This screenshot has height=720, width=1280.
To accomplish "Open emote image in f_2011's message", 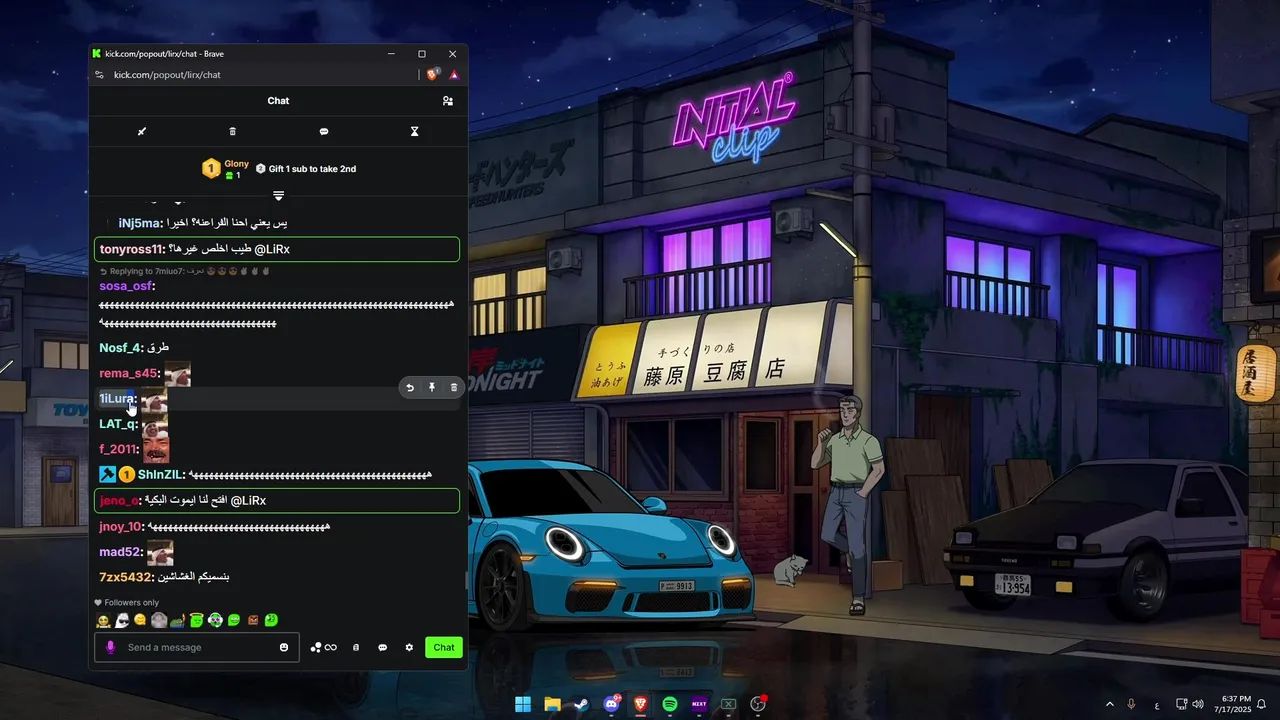I will click(x=156, y=448).
